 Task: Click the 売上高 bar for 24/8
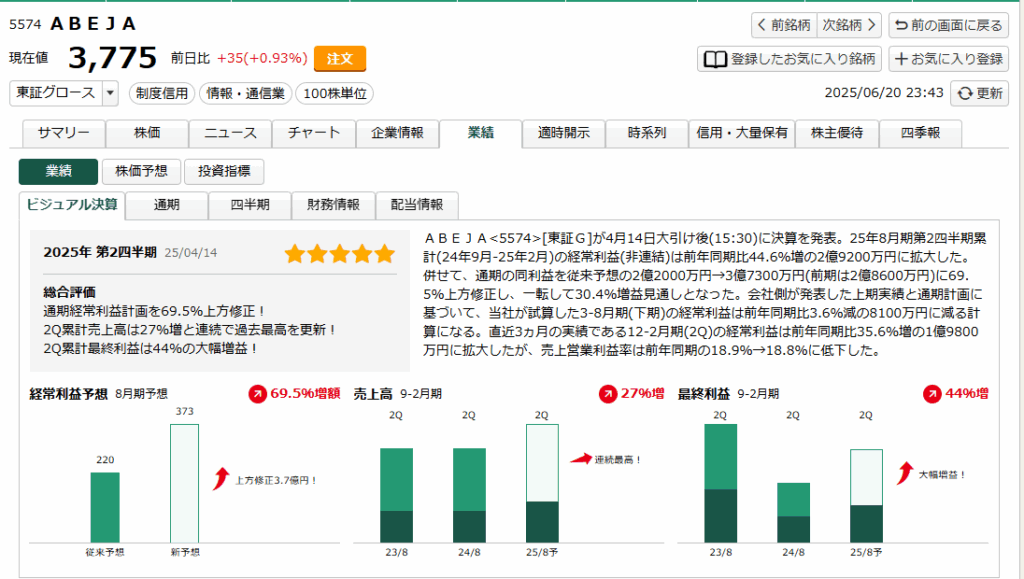pos(470,495)
